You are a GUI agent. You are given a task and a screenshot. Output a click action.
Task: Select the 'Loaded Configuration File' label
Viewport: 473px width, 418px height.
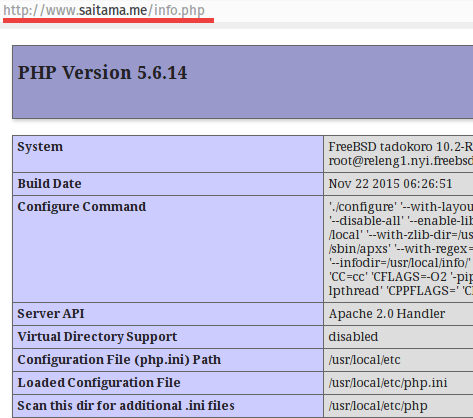[99, 383]
